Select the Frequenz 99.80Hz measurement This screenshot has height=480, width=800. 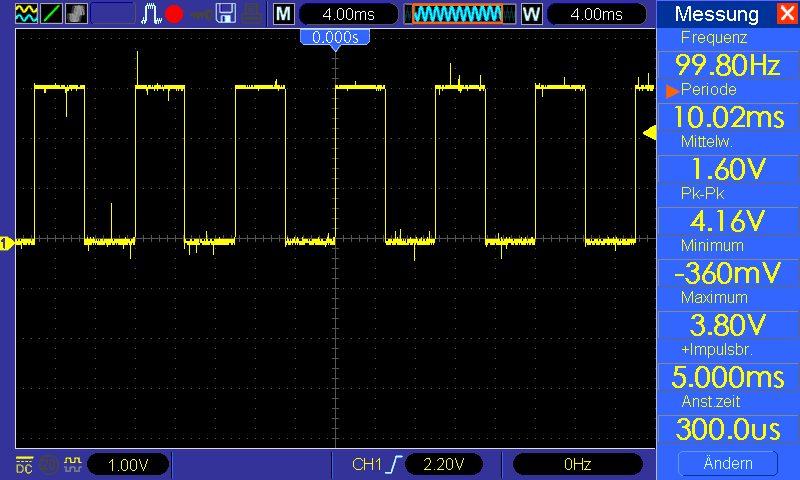[728, 65]
